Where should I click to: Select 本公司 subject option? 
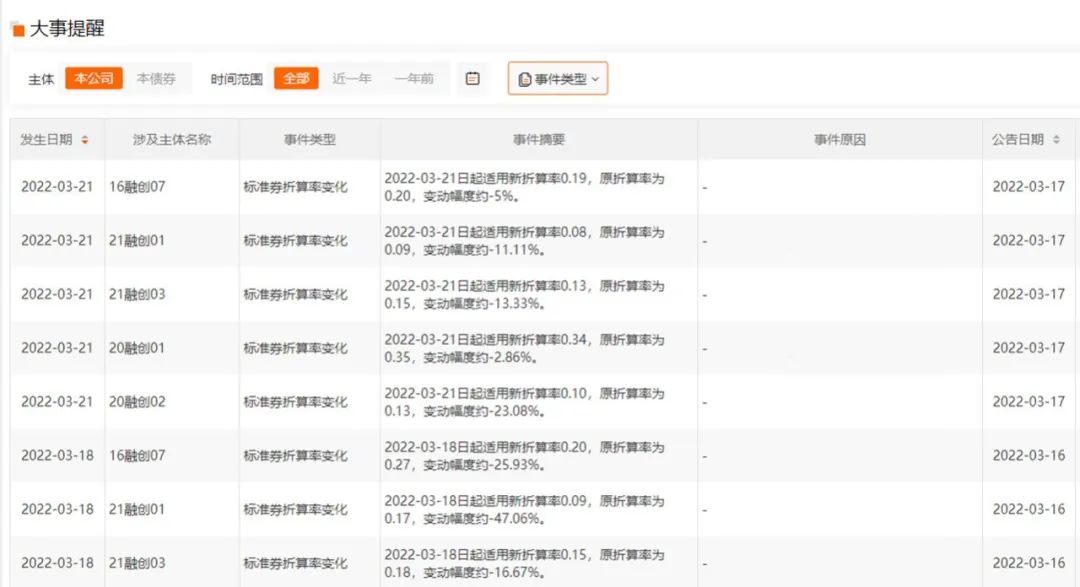point(94,78)
